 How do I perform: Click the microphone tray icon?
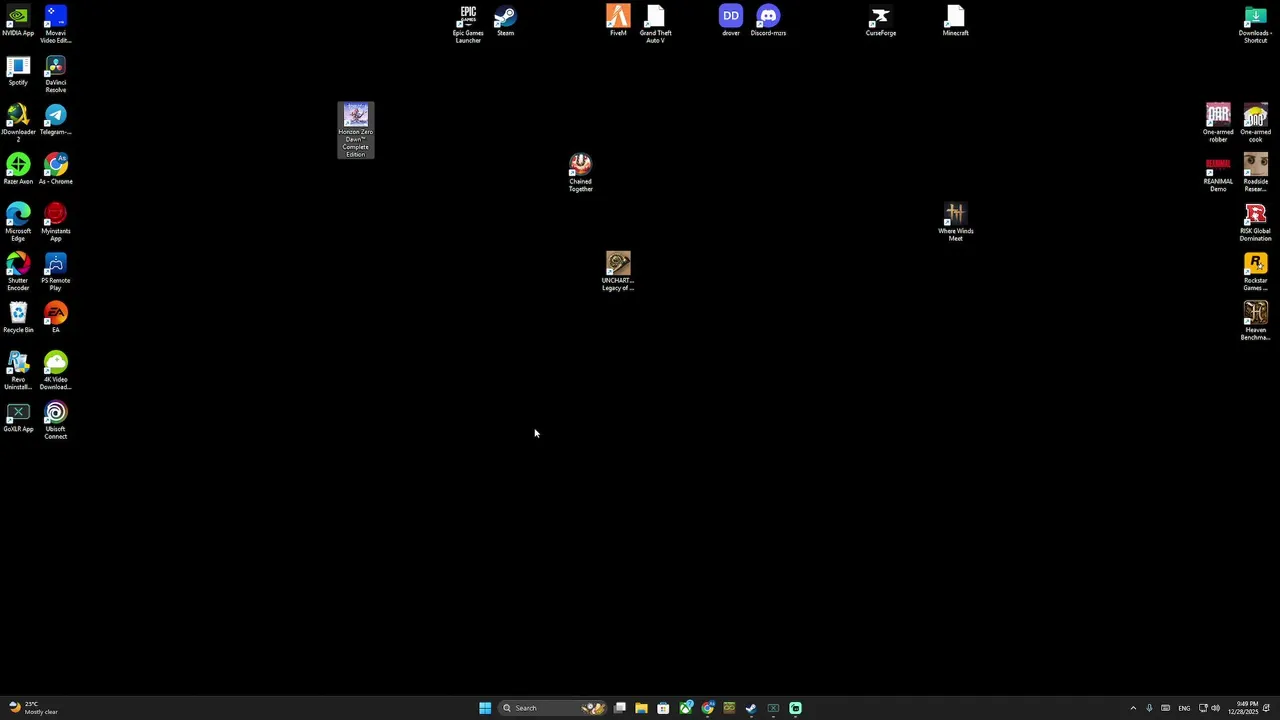1149,708
